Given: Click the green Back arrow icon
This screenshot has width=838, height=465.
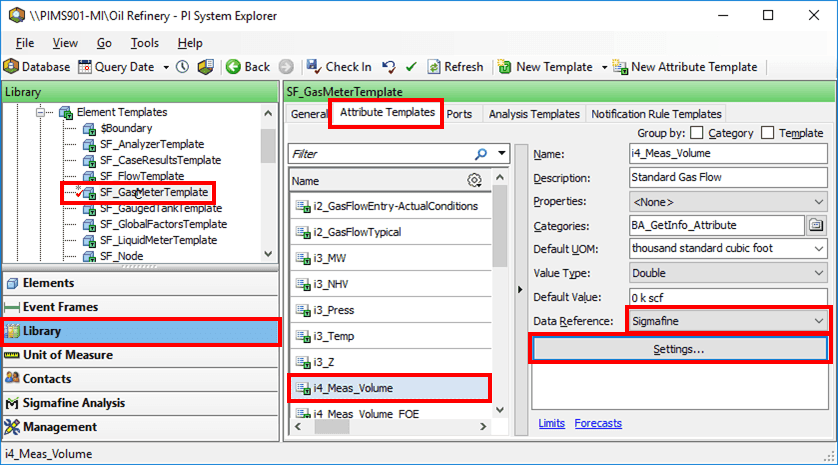Looking at the screenshot, I should [233, 67].
